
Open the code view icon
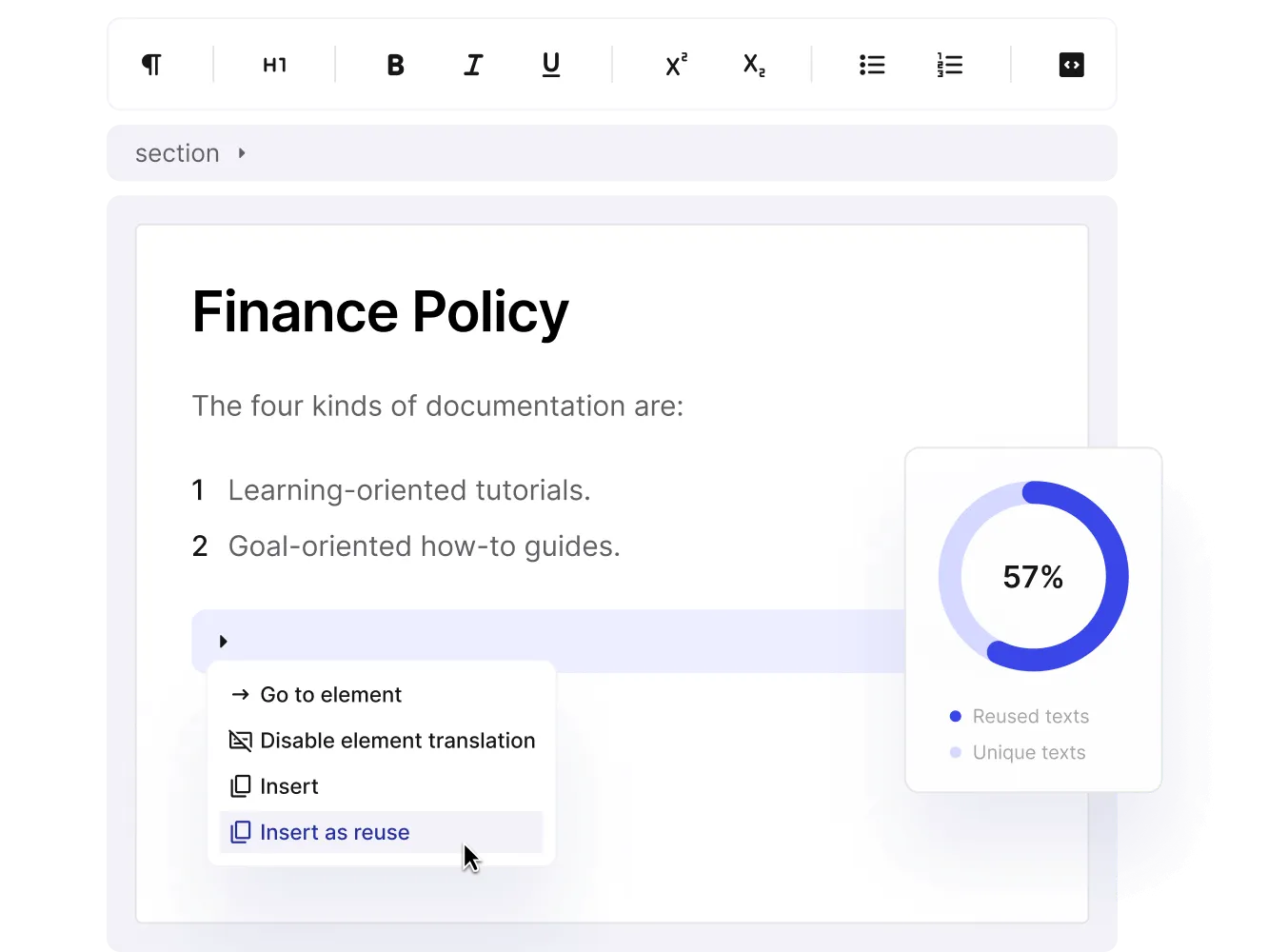[1072, 65]
